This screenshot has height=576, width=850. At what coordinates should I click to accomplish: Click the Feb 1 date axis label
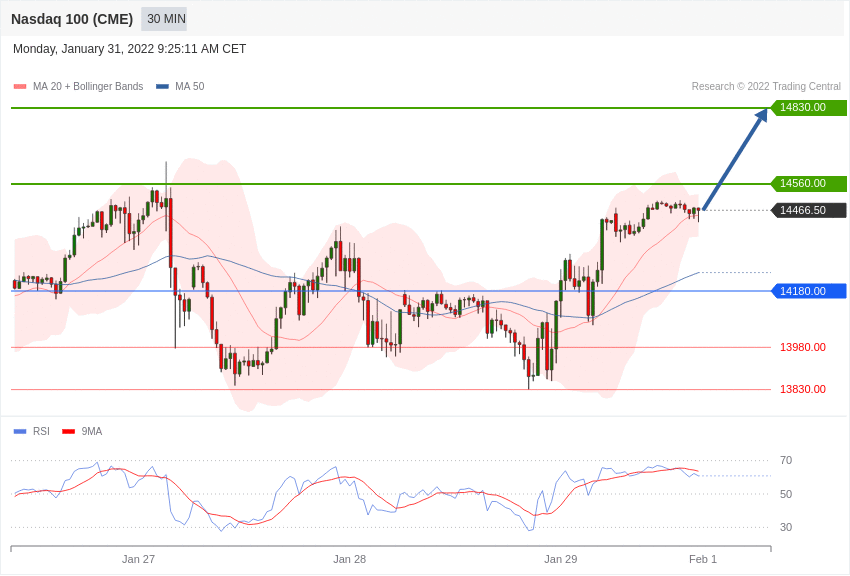tap(703, 559)
